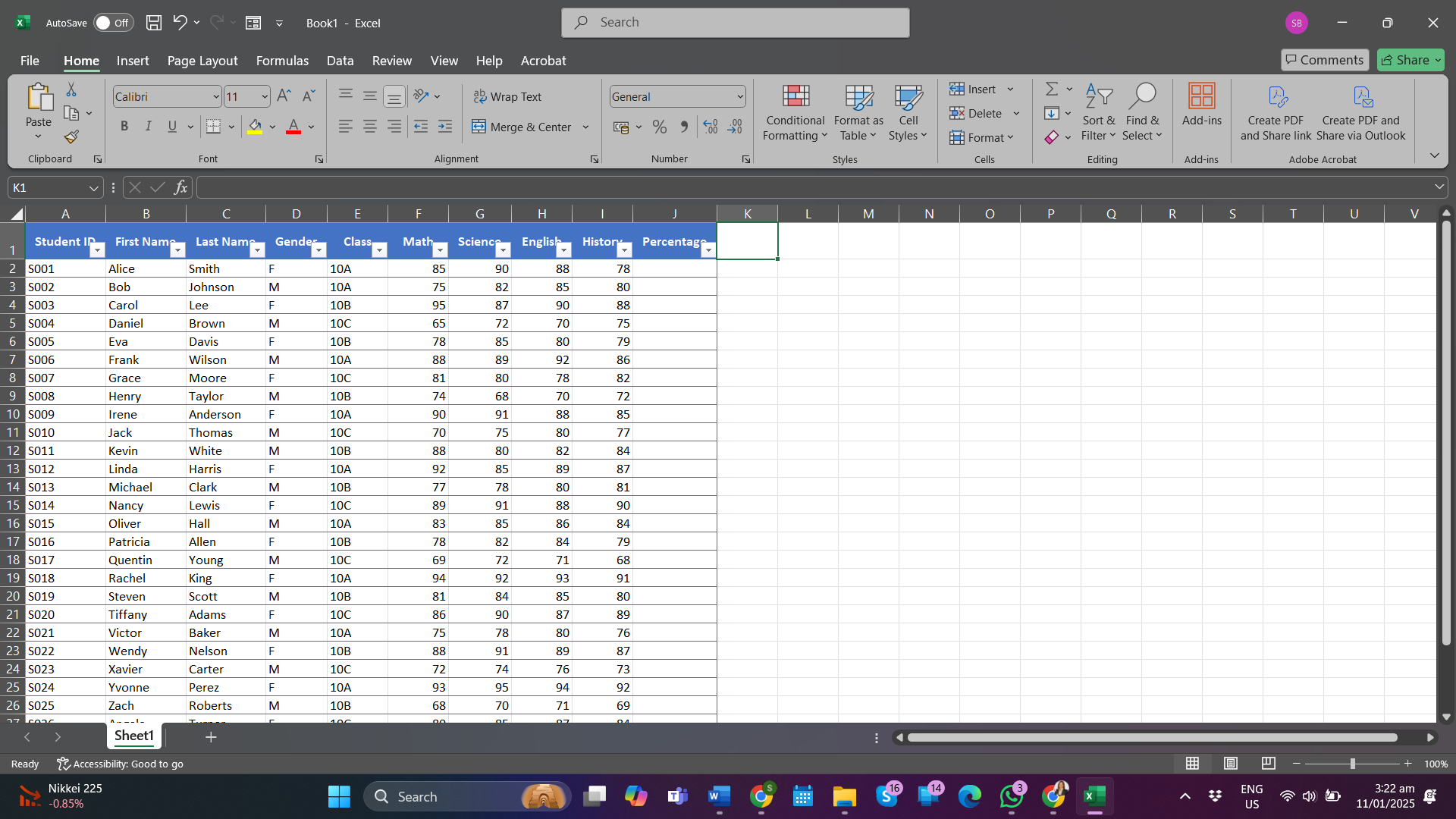
Task: Switch to Page Break Preview view
Action: coord(1268,764)
